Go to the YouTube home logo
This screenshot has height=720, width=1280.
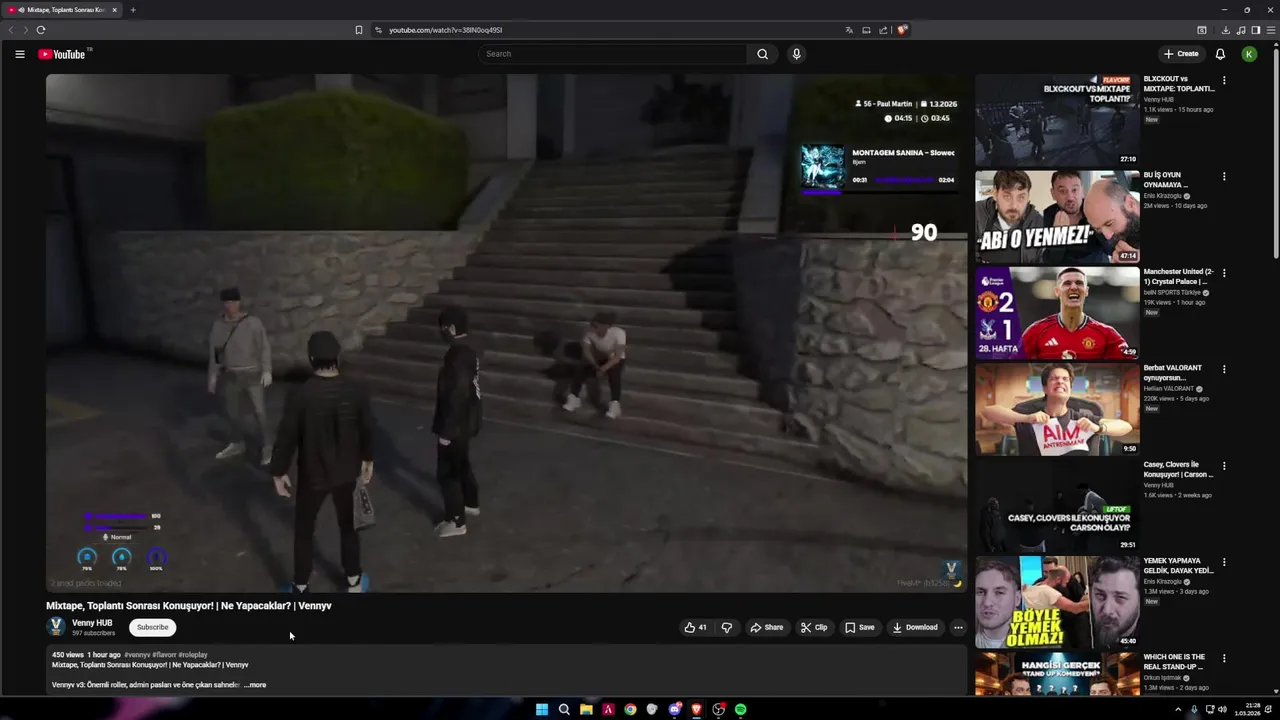click(62, 54)
